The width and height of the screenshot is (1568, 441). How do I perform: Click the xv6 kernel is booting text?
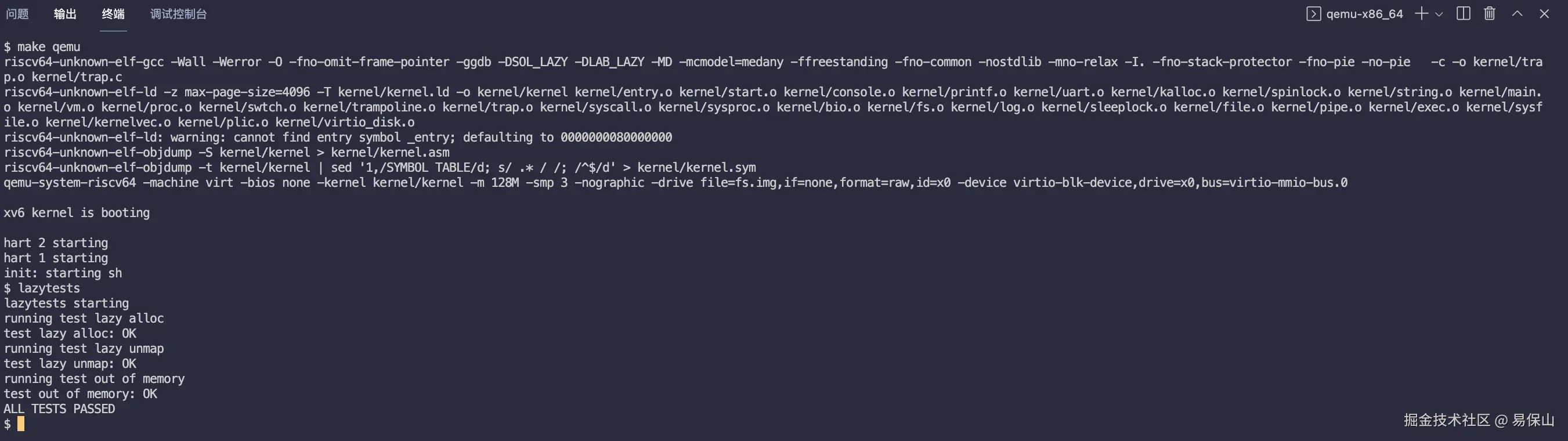pyautogui.click(x=76, y=212)
